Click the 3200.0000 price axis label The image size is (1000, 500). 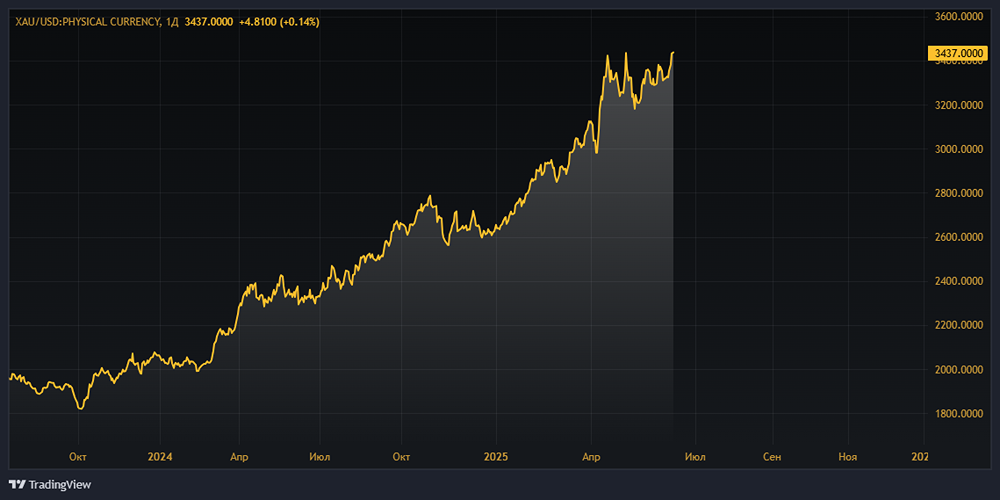[959, 105]
